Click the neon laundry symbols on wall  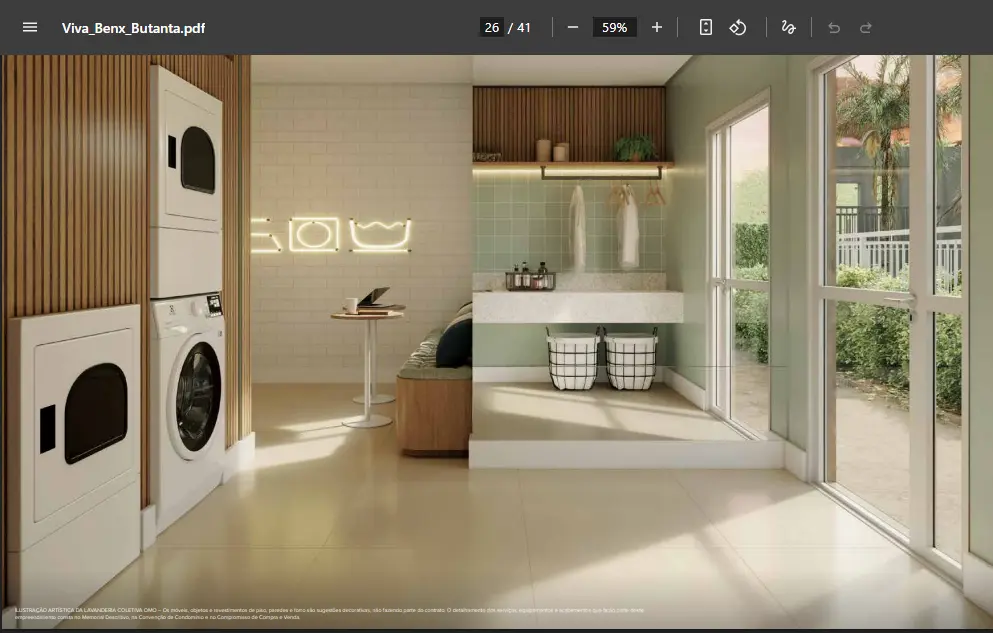(x=331, y=234)
